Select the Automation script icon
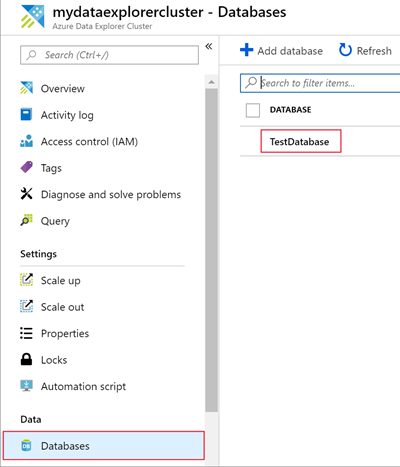This screenshot has width=400, height=467. (x=26, y=386)
